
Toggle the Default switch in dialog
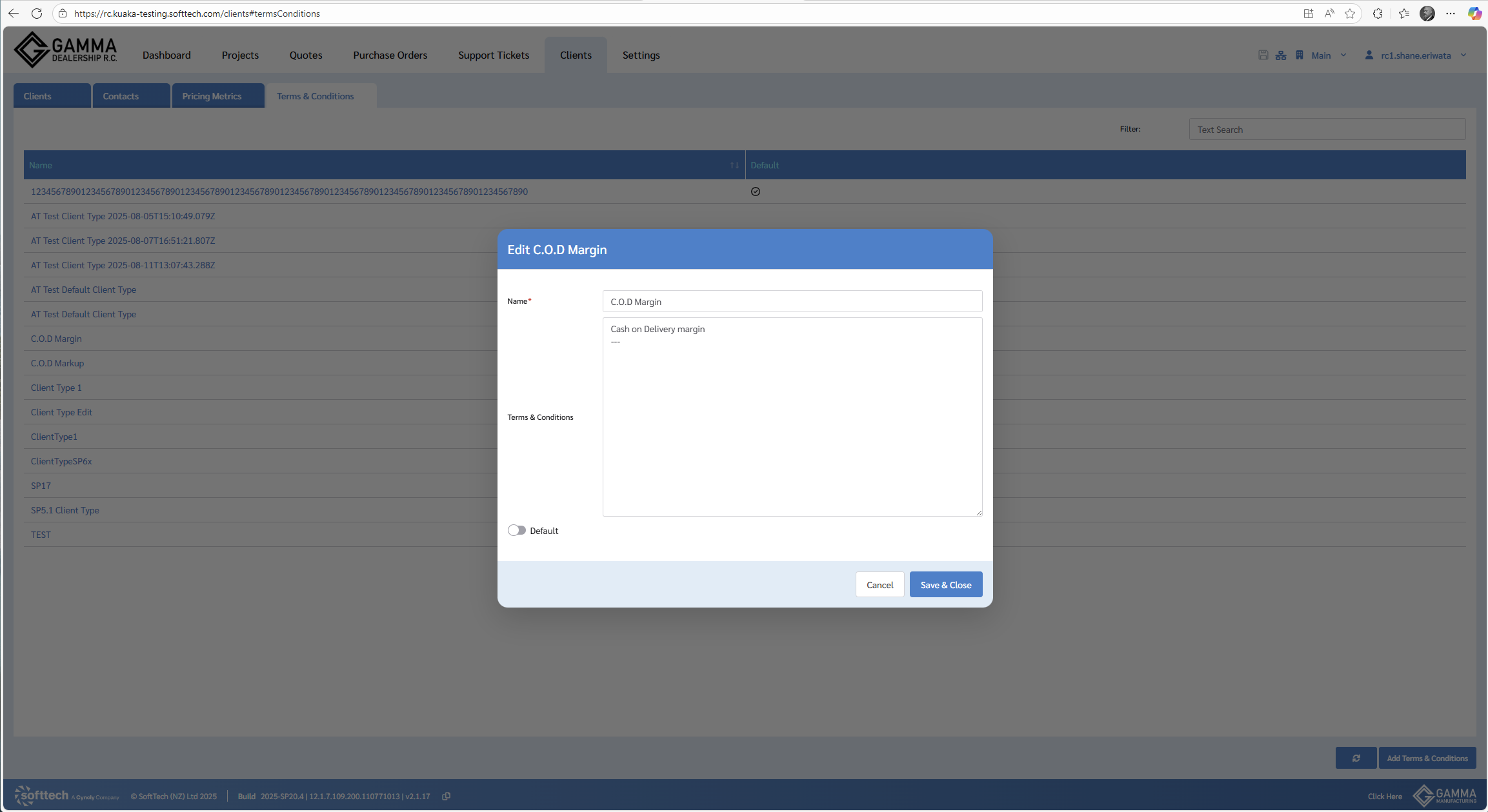[516, 530]
